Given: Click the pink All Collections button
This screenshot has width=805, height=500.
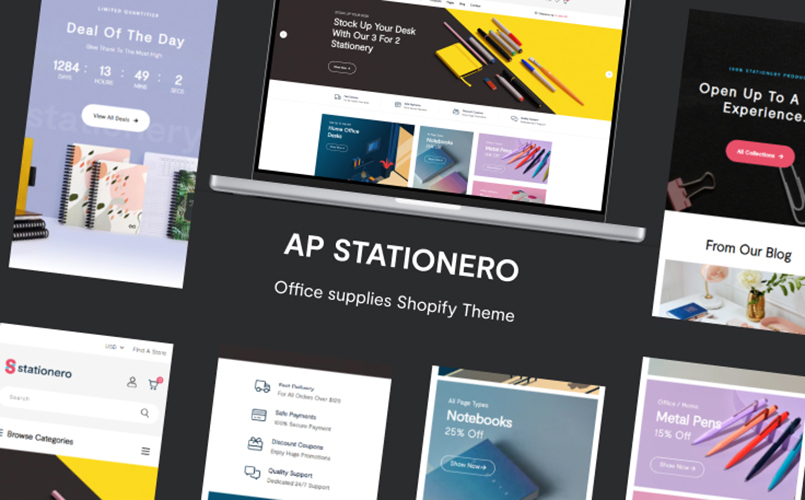Looking at the screenshot, I should (x=760, y=154).
